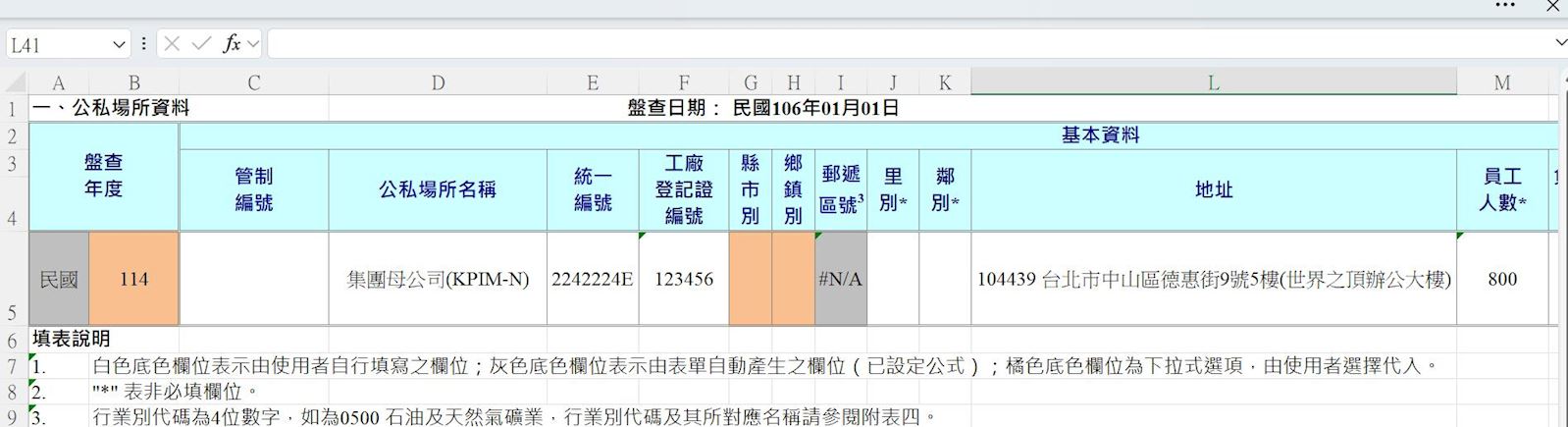The height and width of the screenshot is (427, 1568).
Task: Click the Select All corner triangle
Action: (15, 82)
